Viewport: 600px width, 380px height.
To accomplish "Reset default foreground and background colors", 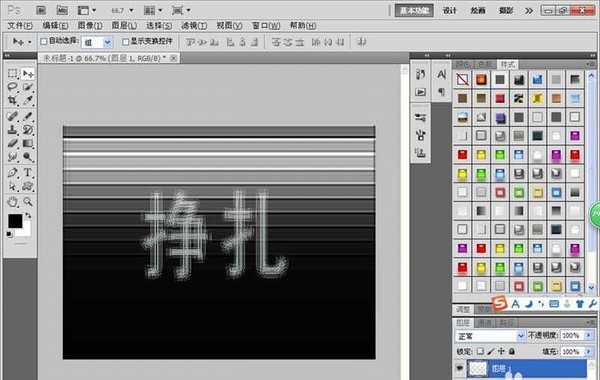I will 10,234.
